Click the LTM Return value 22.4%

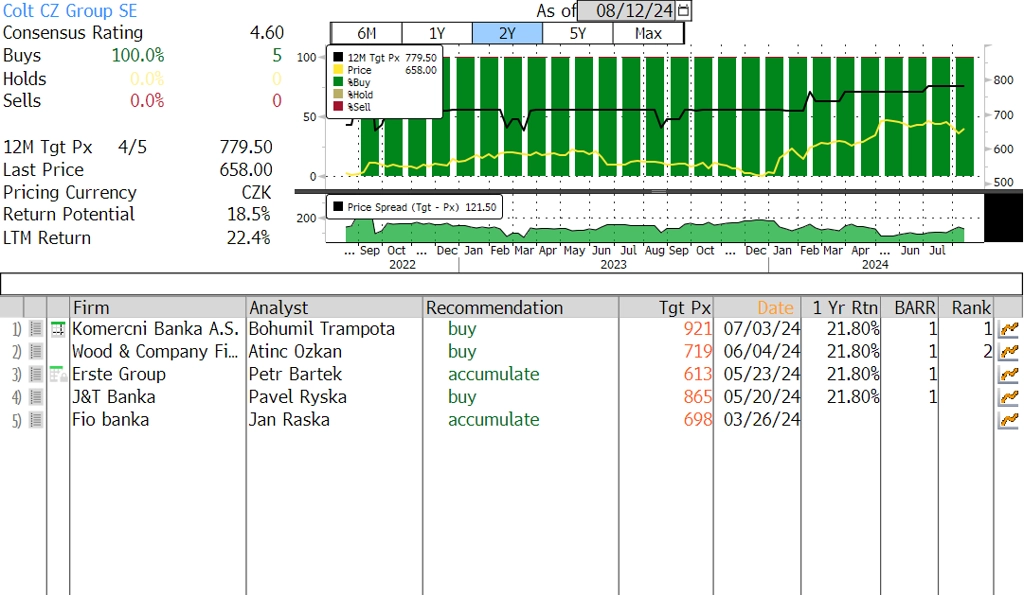pos(249,238)
